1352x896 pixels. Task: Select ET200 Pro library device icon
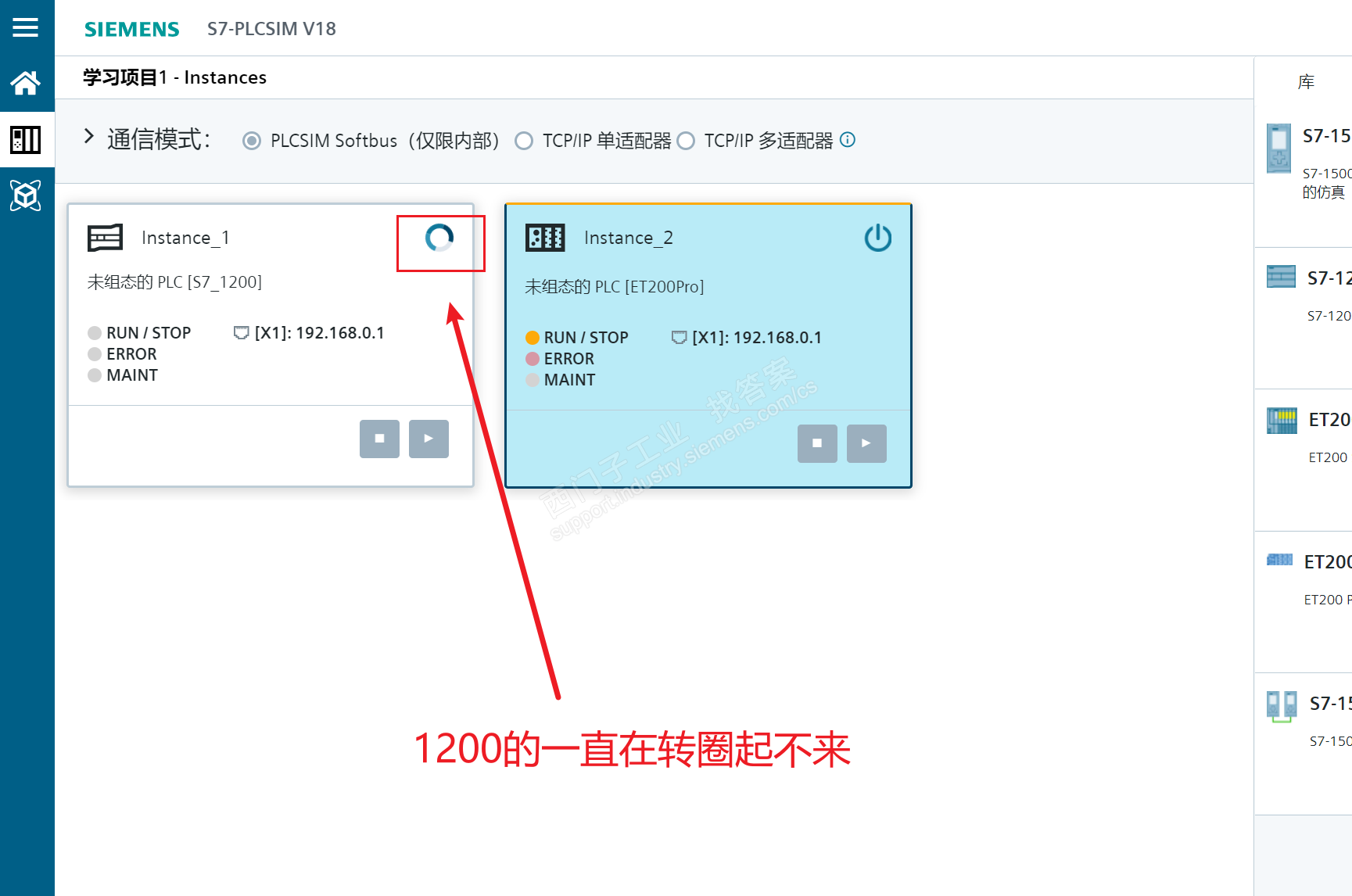pos(1279,560)
